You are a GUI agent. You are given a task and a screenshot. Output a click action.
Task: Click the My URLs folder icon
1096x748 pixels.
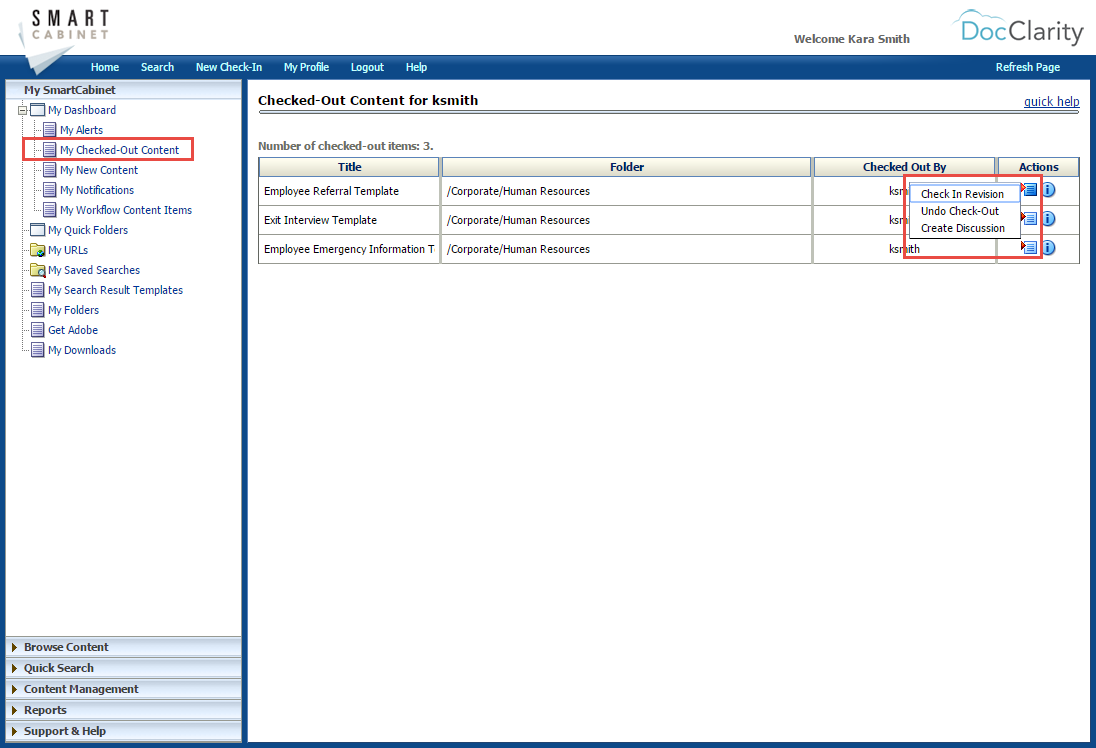pyautogui.click(x=40, y=250)
